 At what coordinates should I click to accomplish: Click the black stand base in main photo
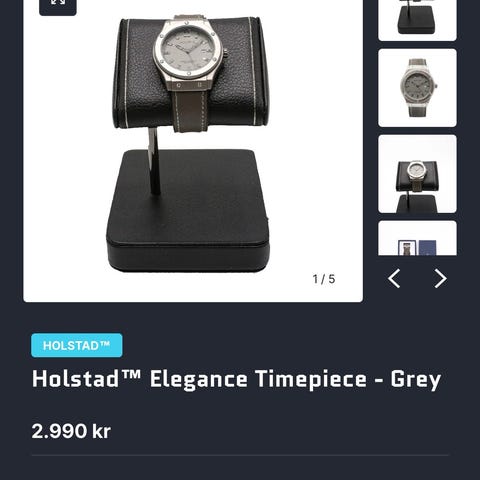click(188, 211)
